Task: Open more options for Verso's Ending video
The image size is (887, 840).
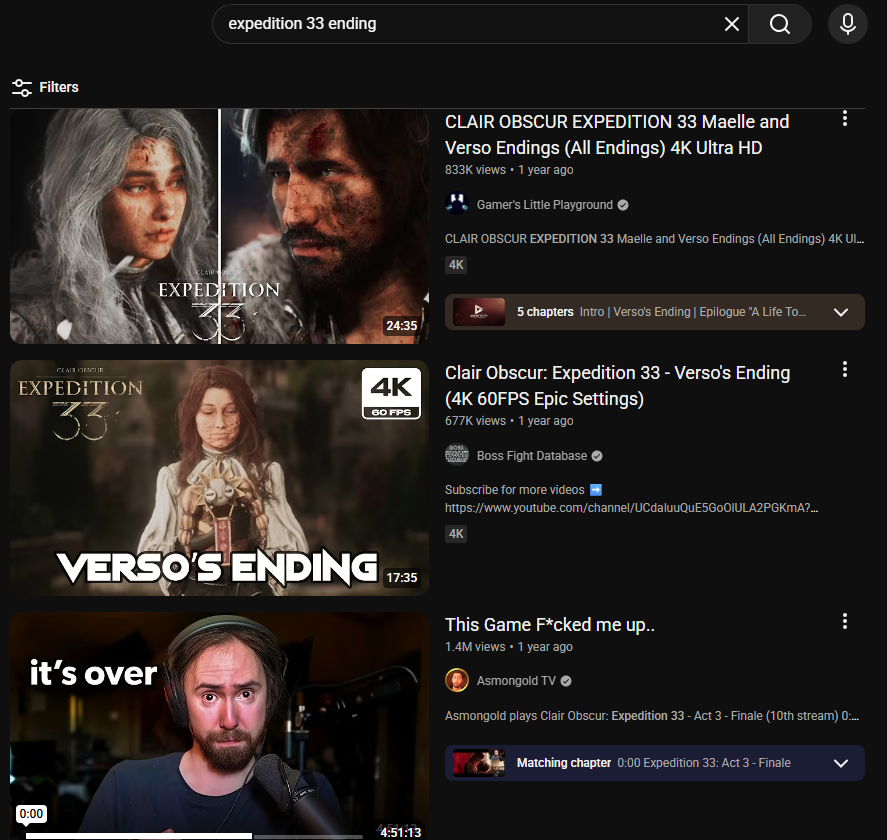Action: point(845,370)
